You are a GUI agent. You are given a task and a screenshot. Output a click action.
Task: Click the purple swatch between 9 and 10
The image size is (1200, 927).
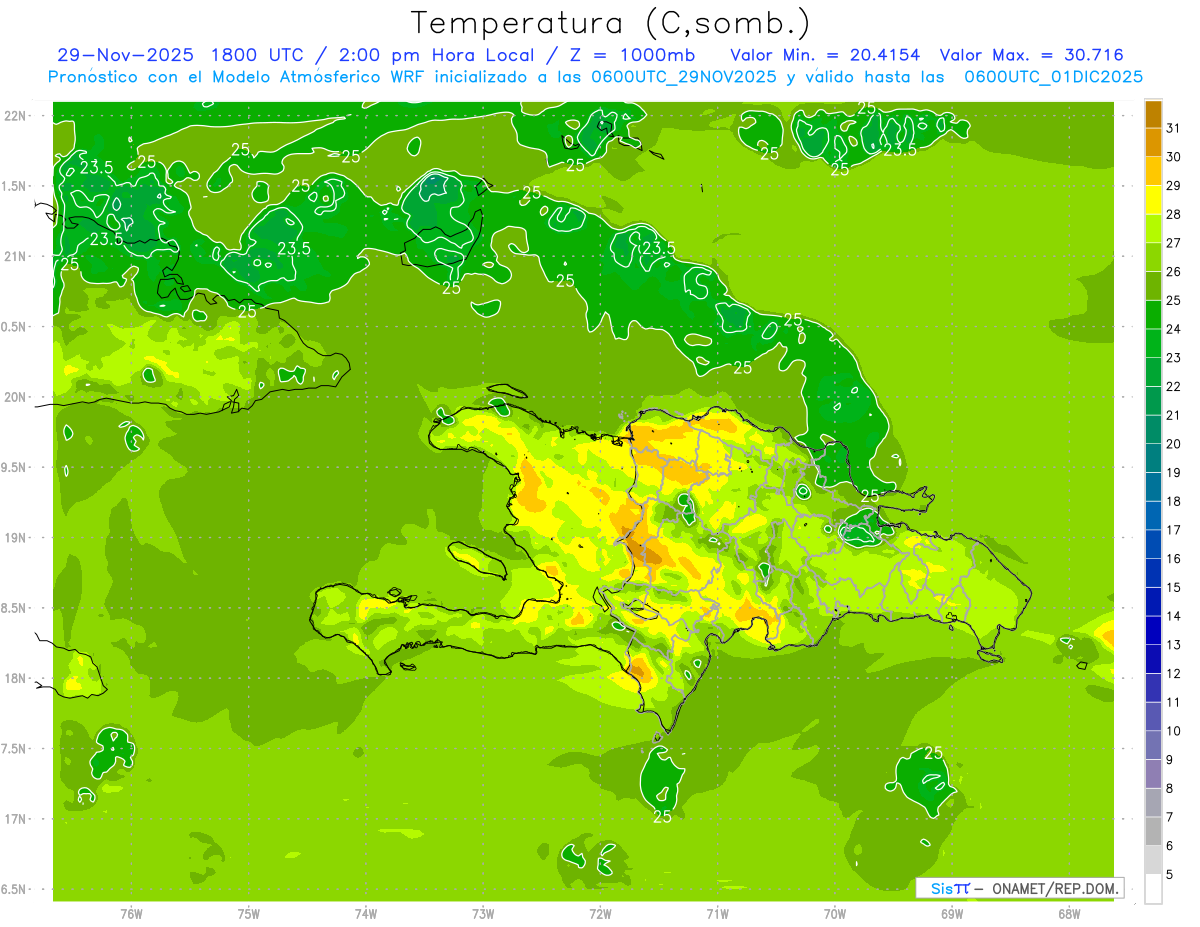pyautogui.click(x=1153, y=746)
